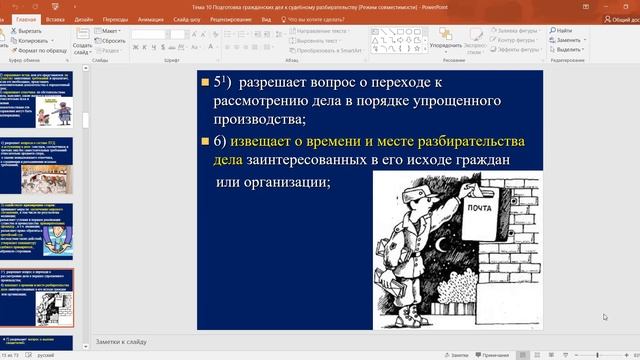This screenshot has width=640, height=360.
Task: Open the Section (Раздел) dropdown
Action: (108, 51)
